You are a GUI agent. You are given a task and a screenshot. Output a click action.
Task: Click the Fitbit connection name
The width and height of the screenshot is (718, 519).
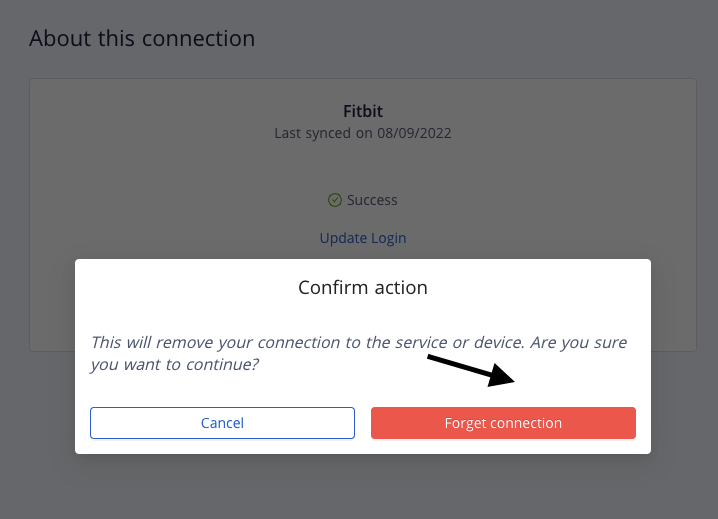click(363, 111)
